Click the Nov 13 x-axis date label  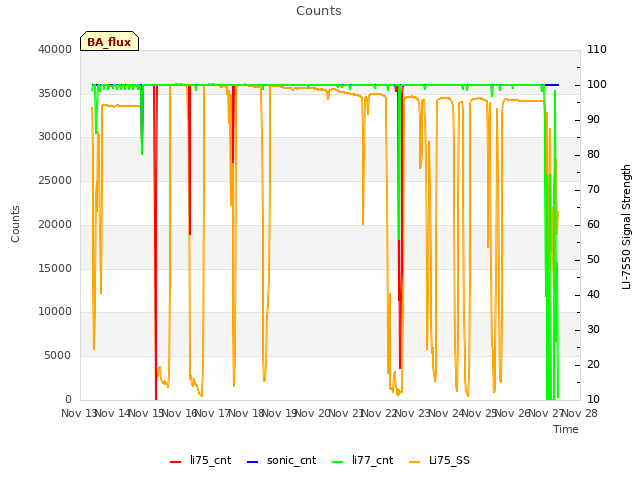pyautogui.click(x=78, y=413)
